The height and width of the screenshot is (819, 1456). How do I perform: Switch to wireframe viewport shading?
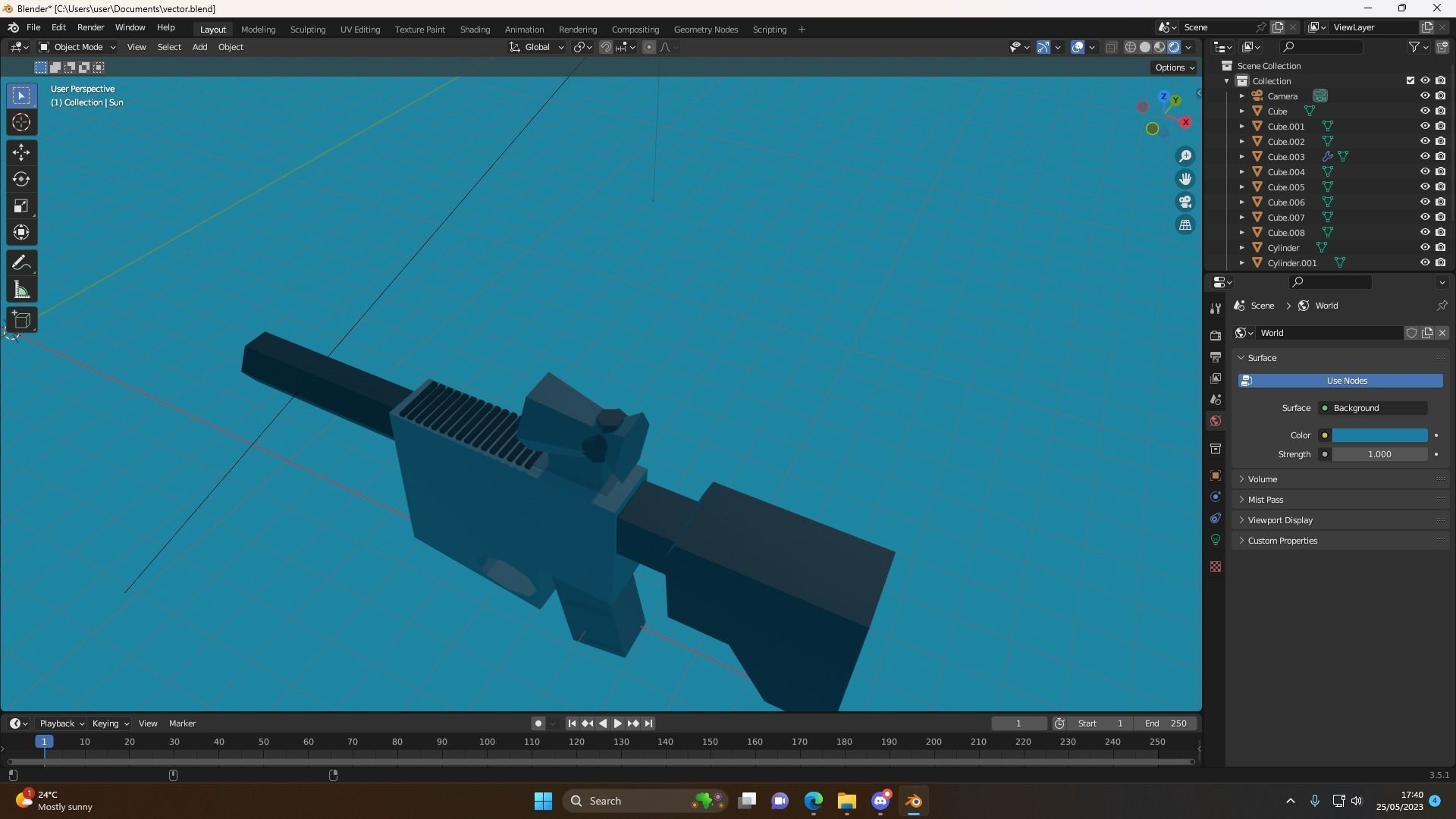(1131, 47)
